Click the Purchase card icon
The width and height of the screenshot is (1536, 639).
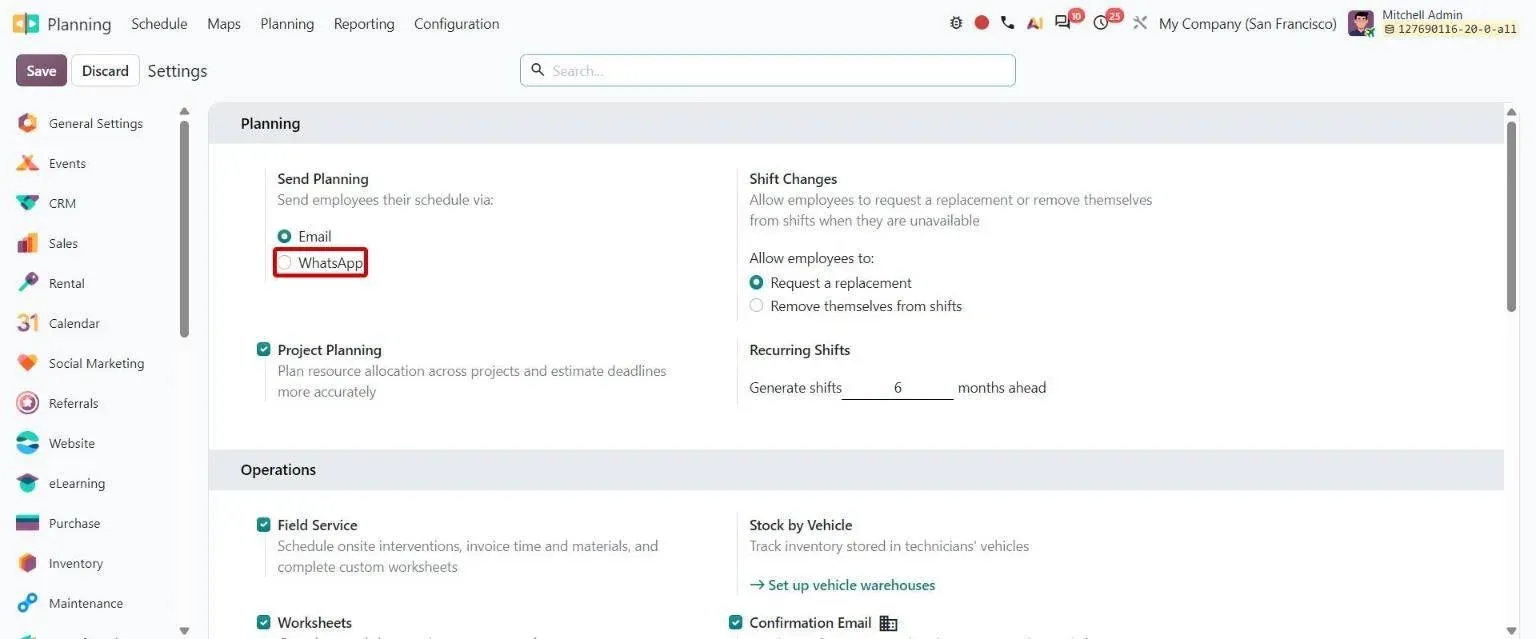pyautogui.click(x=28, y=523)
